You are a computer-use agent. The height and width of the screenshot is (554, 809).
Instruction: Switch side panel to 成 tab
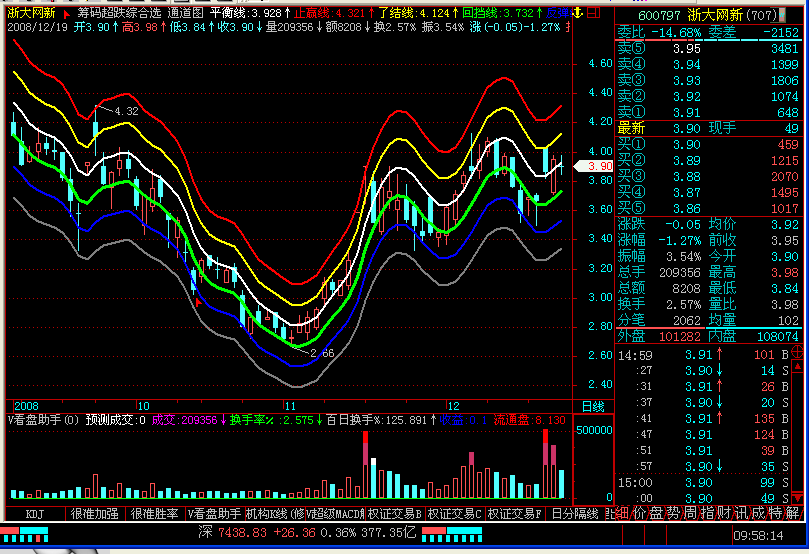tap(758, 513)
